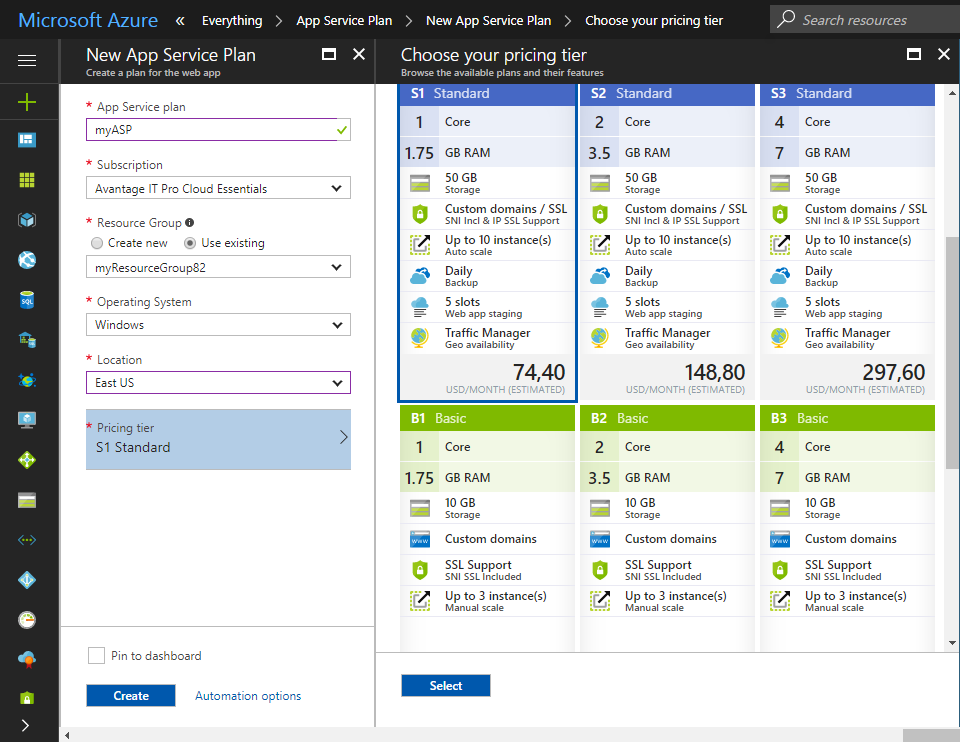Check Pin to dashboard checkbox

point(96,656)
